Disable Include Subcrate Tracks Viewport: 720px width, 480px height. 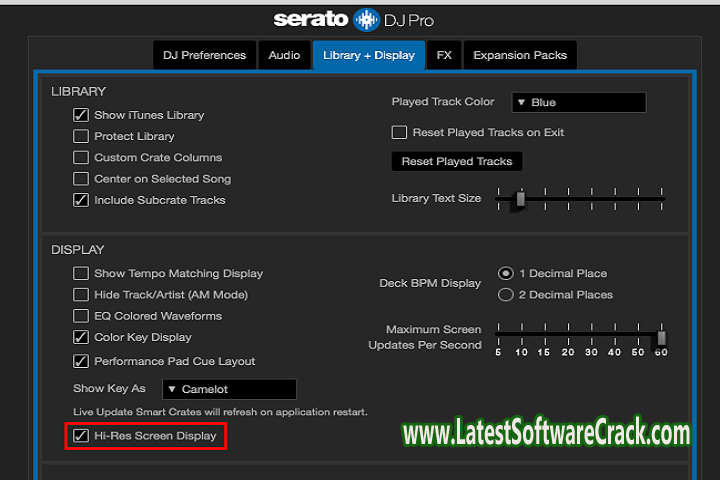[x=81, y=200]
